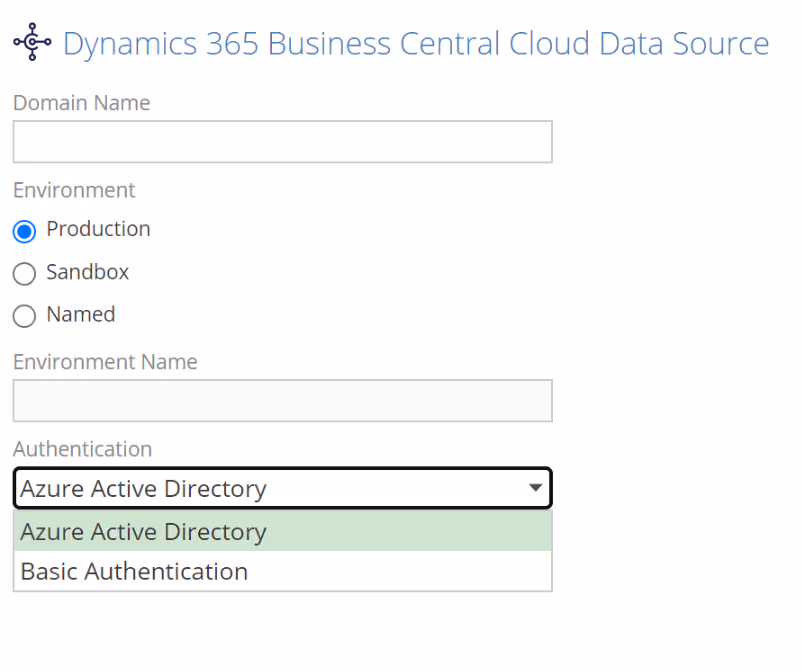Screen dimensions: 802x672
Task: Click the selected Azure Active Directory value in the combo box
Action: (143, 489)
